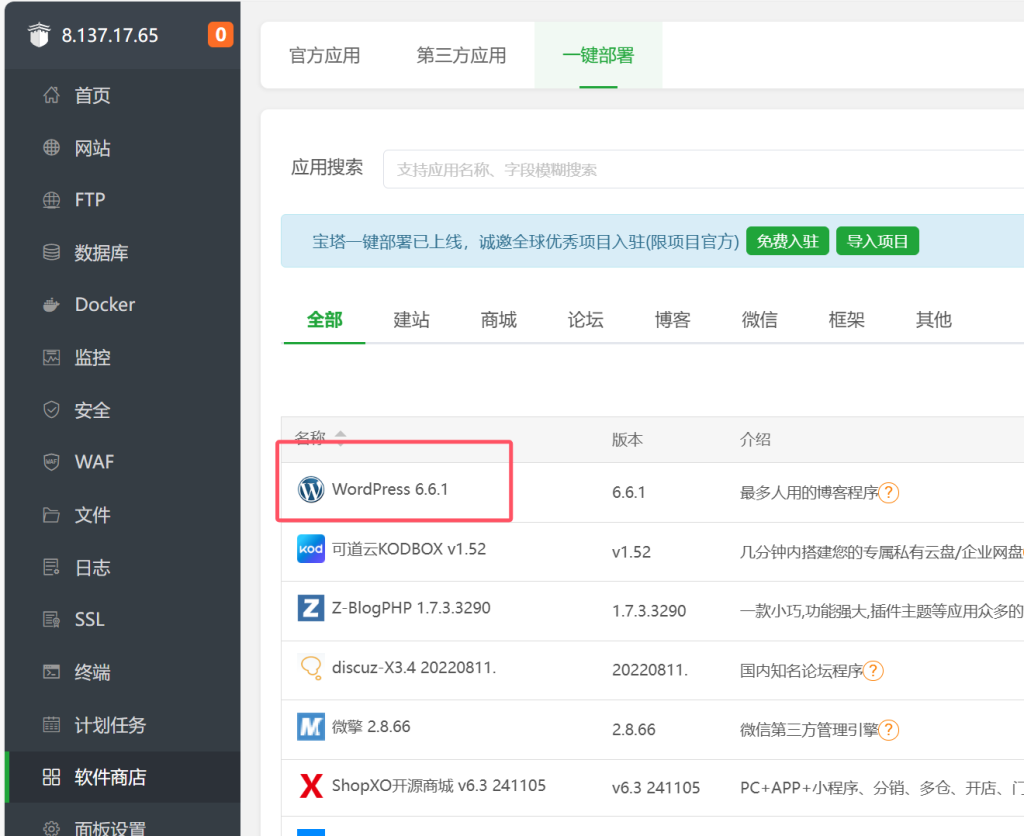Click ShopXO开源商城 v6.3 241105 name

coord(439,786)
